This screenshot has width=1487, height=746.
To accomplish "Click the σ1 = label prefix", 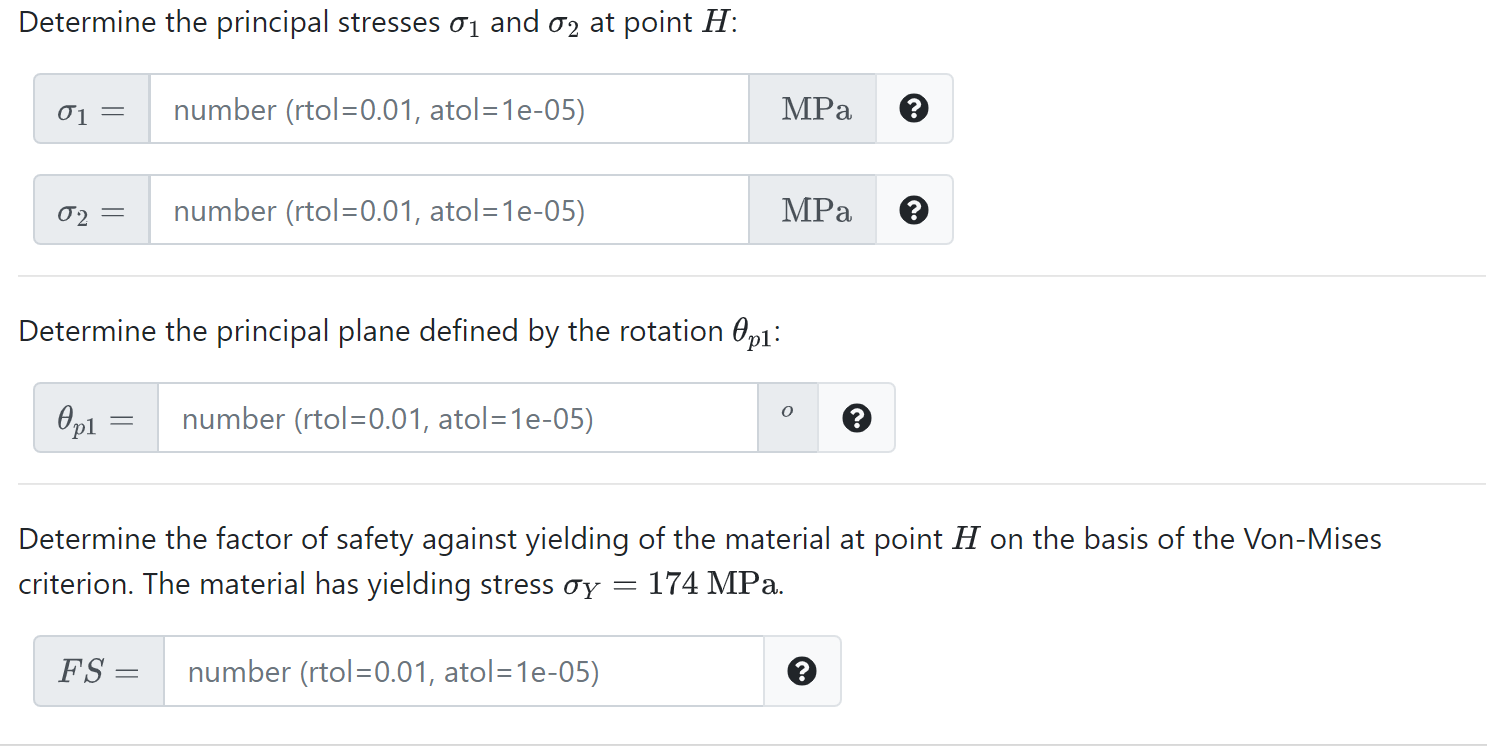I will [x=91, y=109].
